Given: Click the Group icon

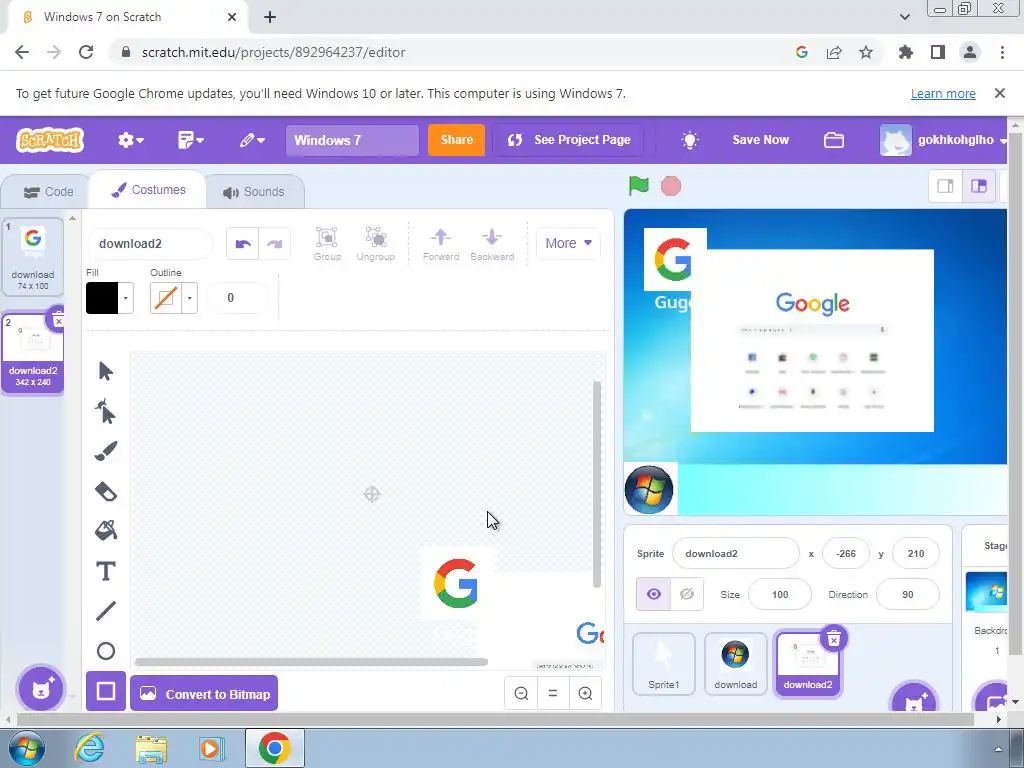Looking at the screenshot, I should click(327, 244).
